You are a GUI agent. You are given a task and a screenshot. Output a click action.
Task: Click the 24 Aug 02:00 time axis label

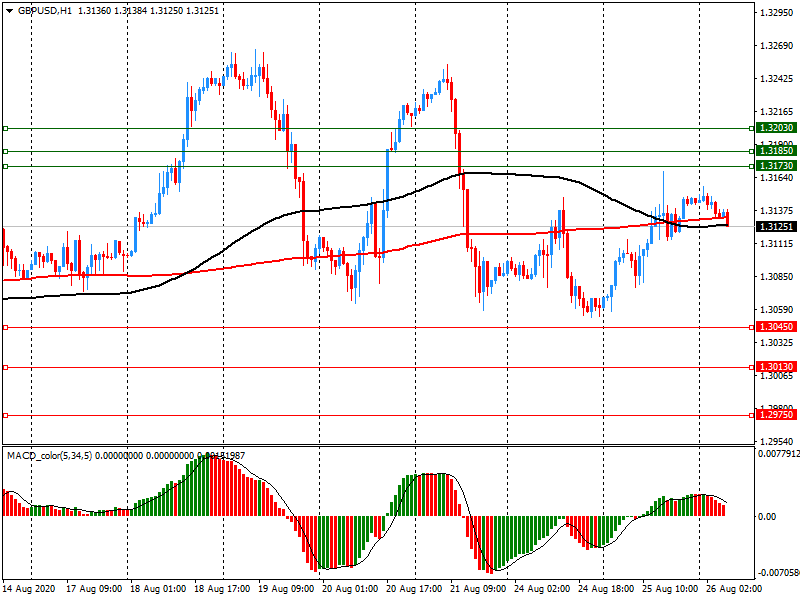pyautogui.click(x=542, y=589)
